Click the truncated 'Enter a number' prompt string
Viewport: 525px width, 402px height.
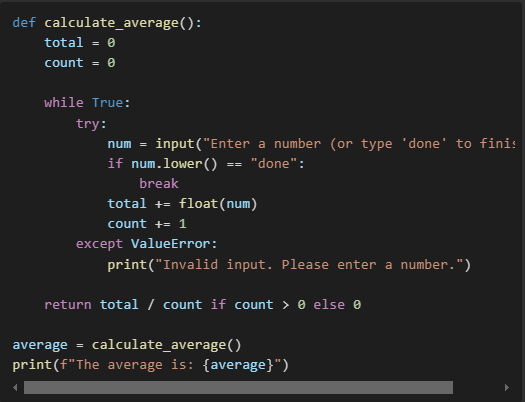click(x=359, y=144)
